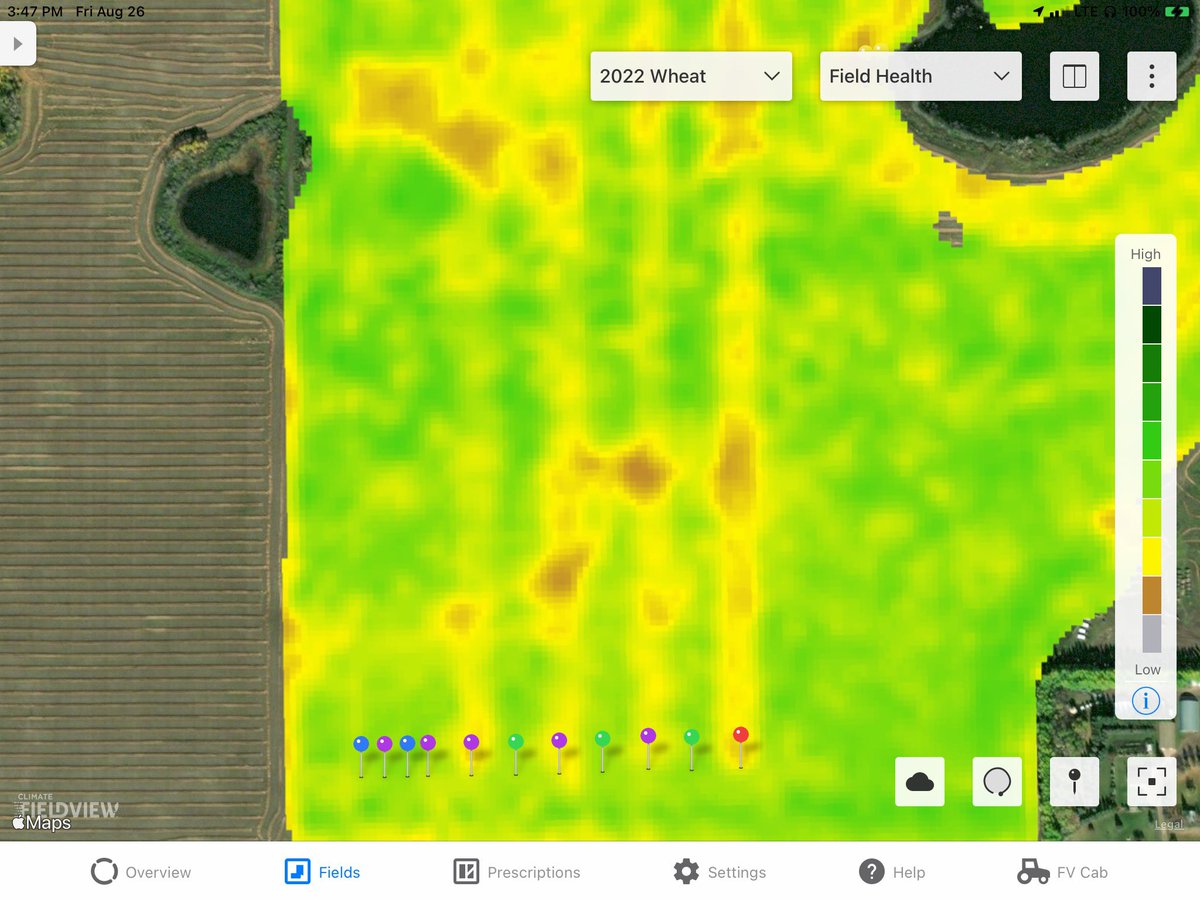Toggle split-screen map view
Image resolution: width=1200 pixels, height=900 pixels.
pos(1074,76)
